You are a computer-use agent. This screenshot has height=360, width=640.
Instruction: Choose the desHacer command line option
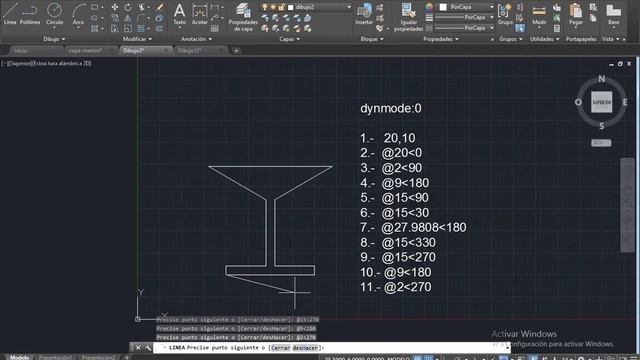pyautogui.click(x=305, y=348)
